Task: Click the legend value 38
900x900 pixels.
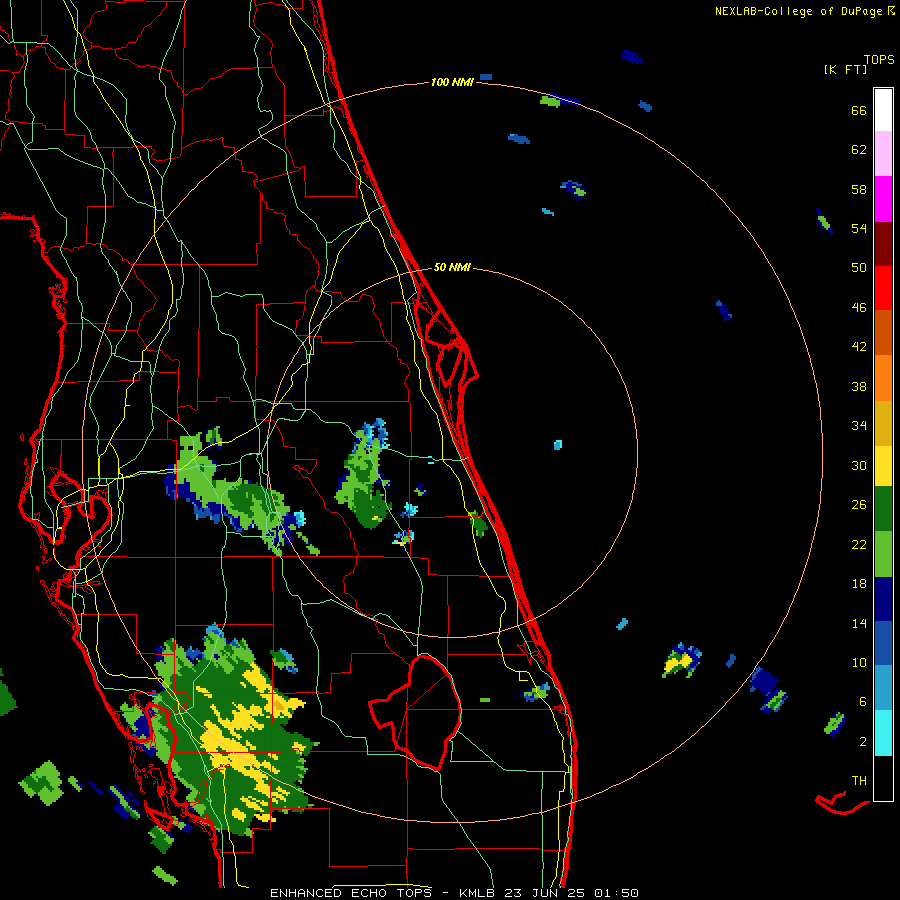Action: coord(859,386)
